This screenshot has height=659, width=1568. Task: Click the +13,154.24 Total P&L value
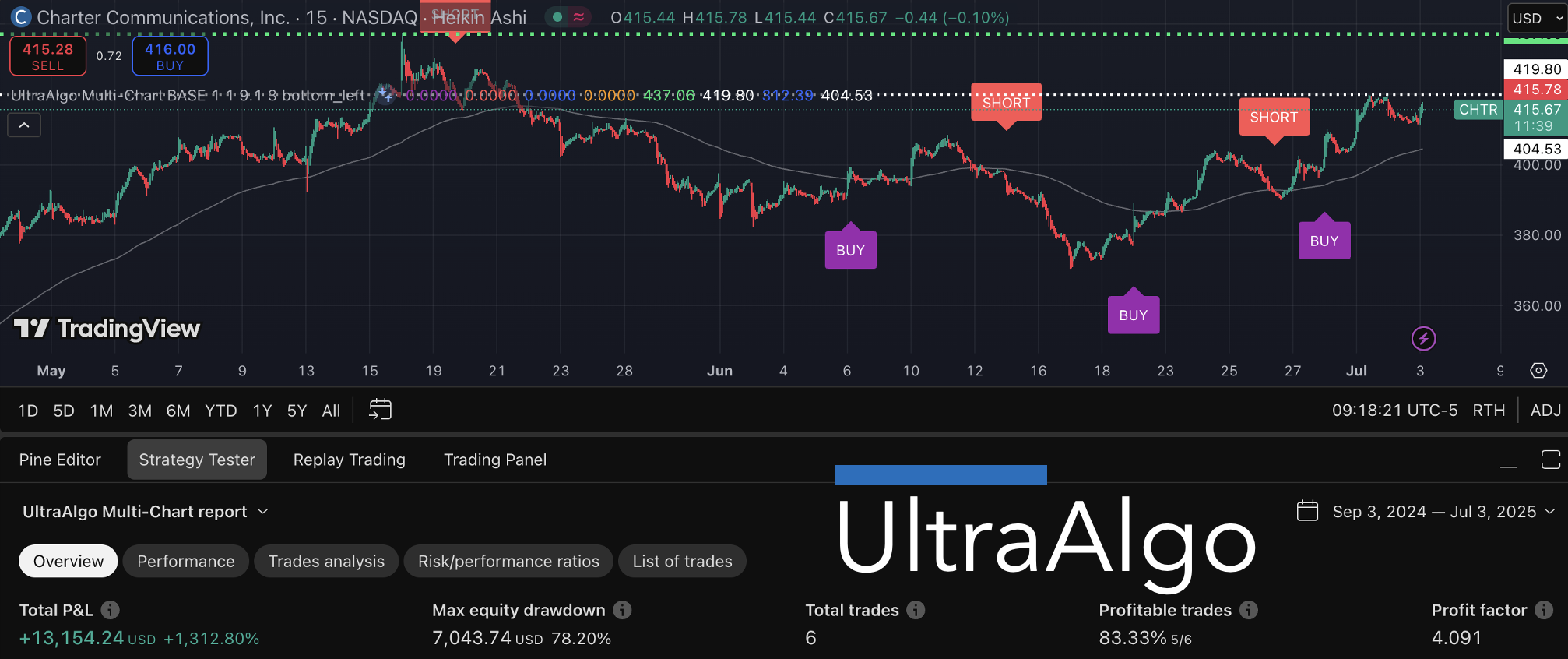click(71, 638)
